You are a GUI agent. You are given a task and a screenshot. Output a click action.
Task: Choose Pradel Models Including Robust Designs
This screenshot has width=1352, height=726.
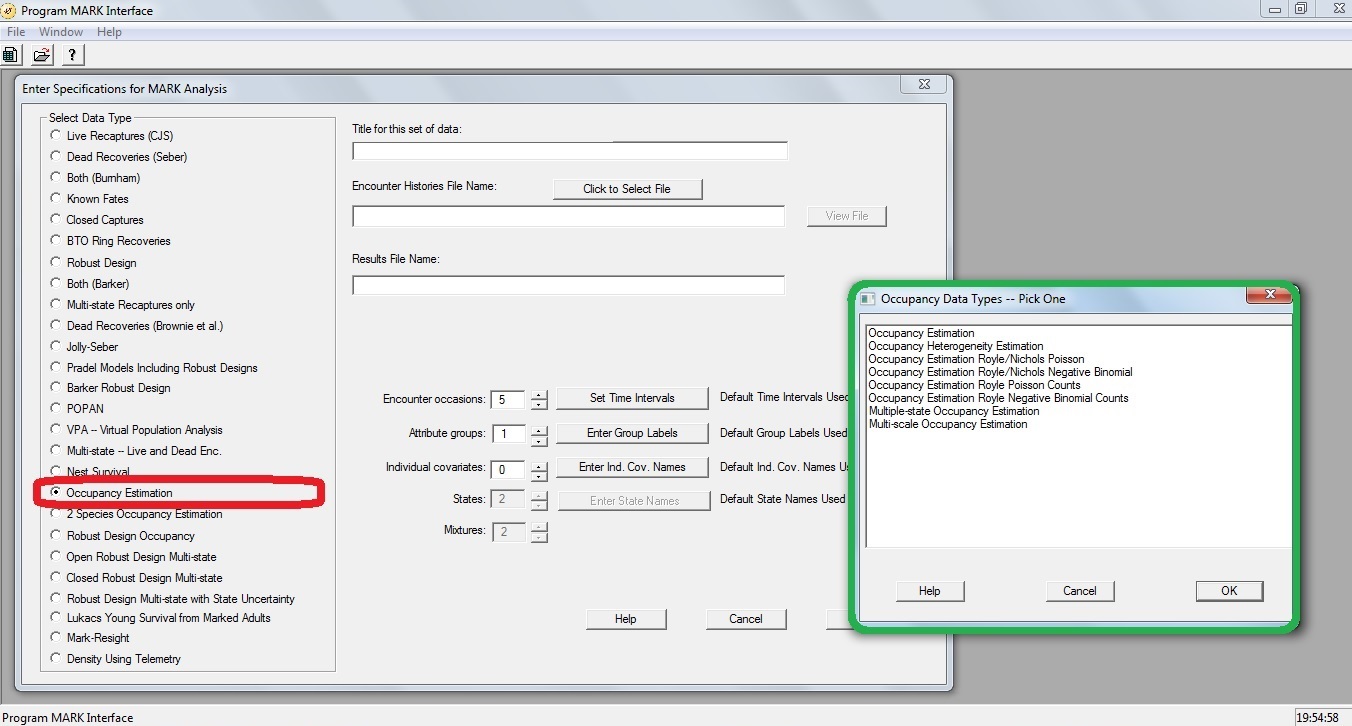[154, 368]
